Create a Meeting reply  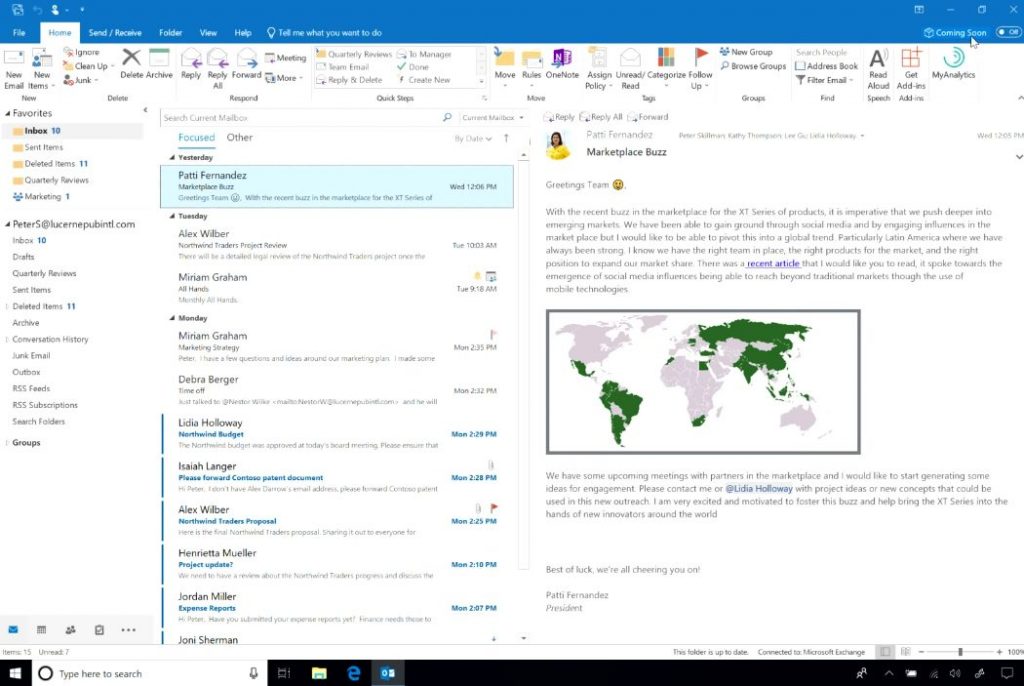[285, 57]
